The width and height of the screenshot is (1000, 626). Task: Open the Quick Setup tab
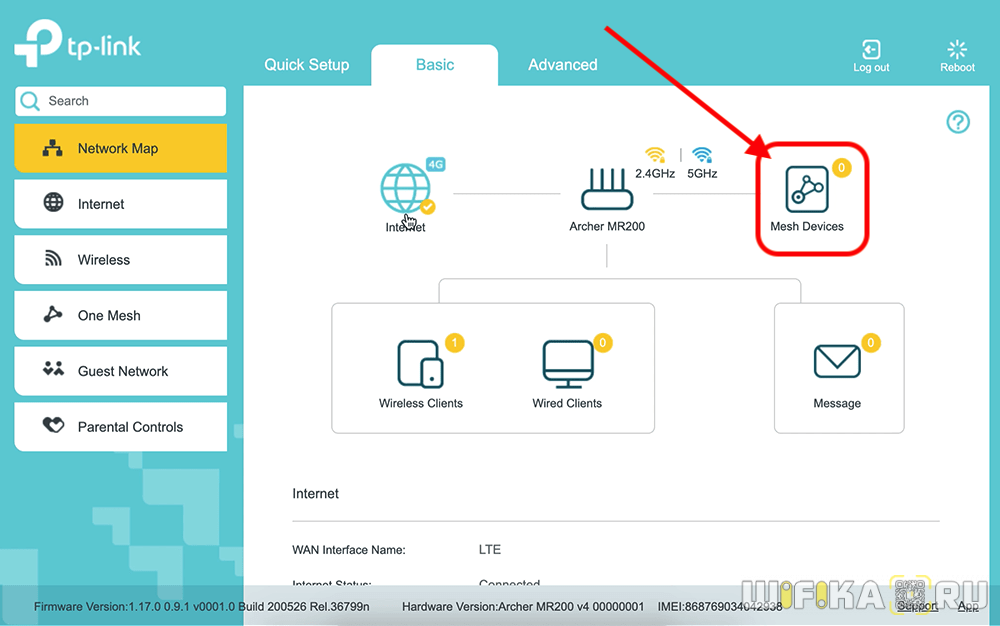pyautogui.click(x=307, y=64)
